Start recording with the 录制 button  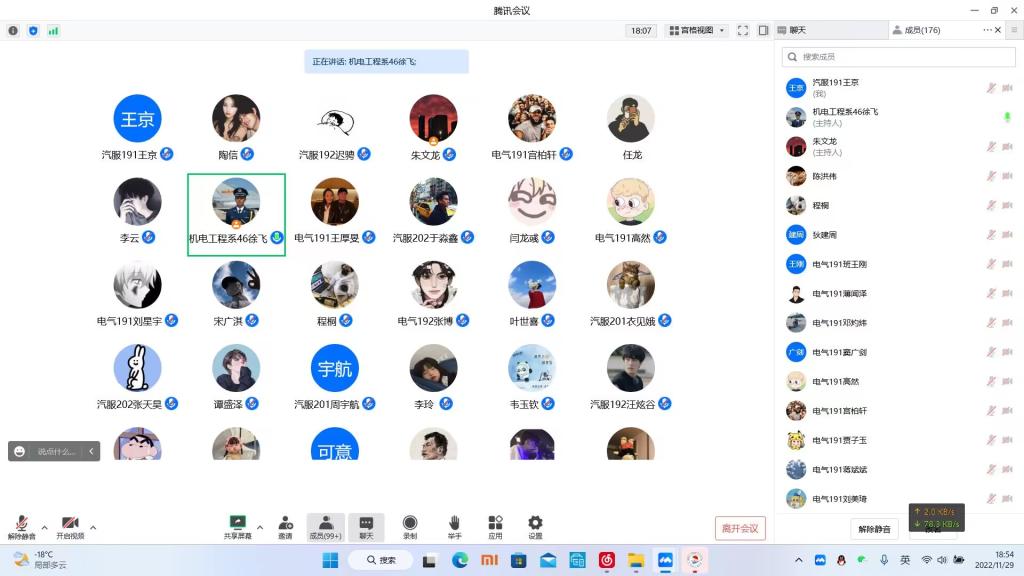(410, 523)
